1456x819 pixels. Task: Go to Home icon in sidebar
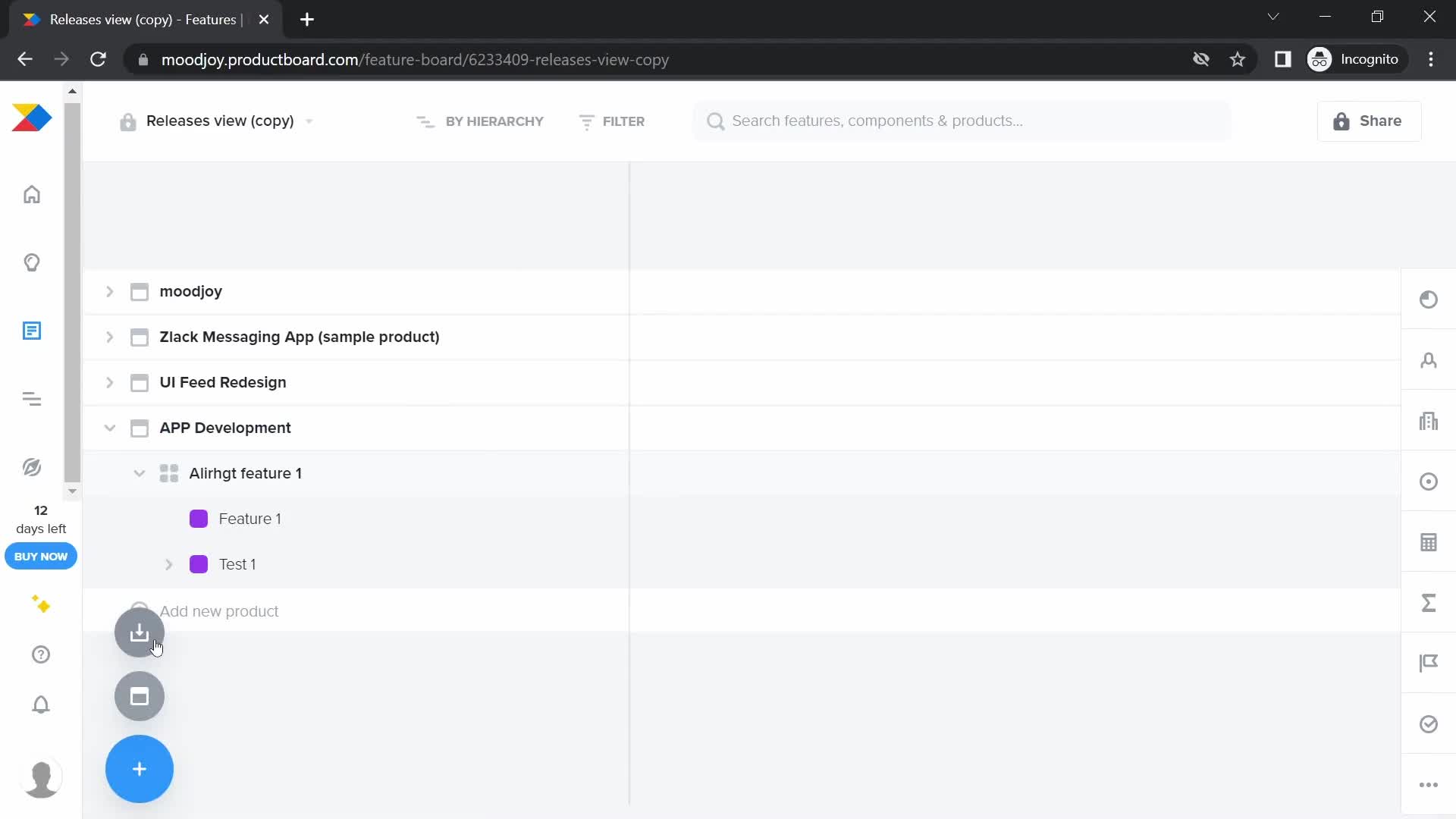tap(32, 194)
